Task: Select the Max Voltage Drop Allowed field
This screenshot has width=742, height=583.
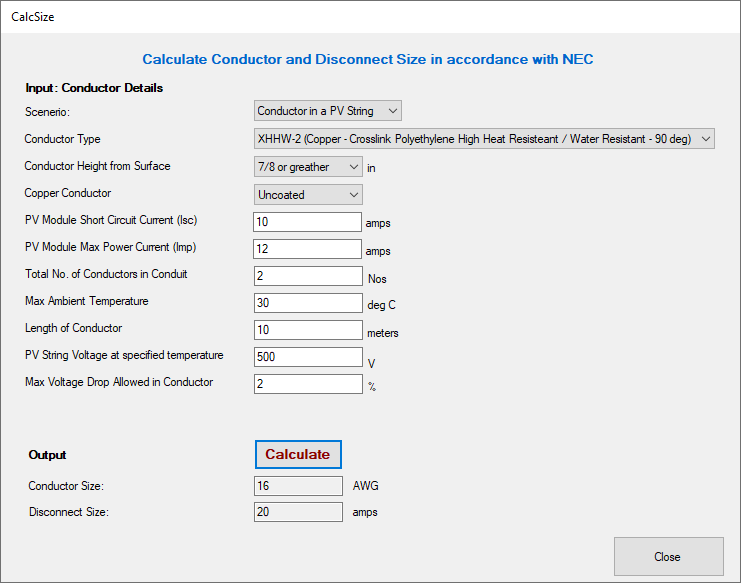Action: click(x=308, y=384)
